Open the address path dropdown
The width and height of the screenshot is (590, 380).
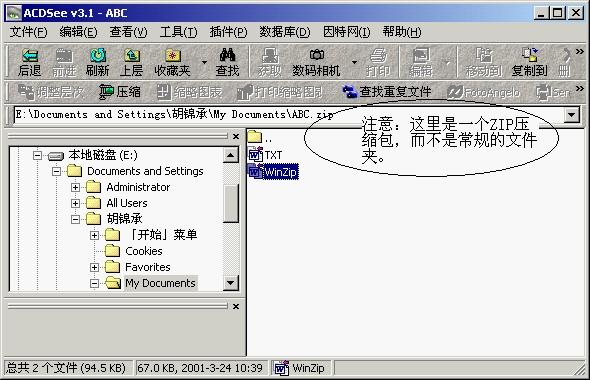[x=572, y=114]
